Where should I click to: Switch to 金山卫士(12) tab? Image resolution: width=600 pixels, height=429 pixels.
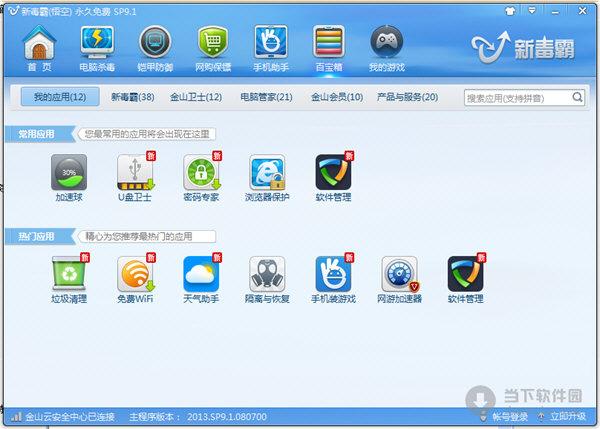click(196, 97)
